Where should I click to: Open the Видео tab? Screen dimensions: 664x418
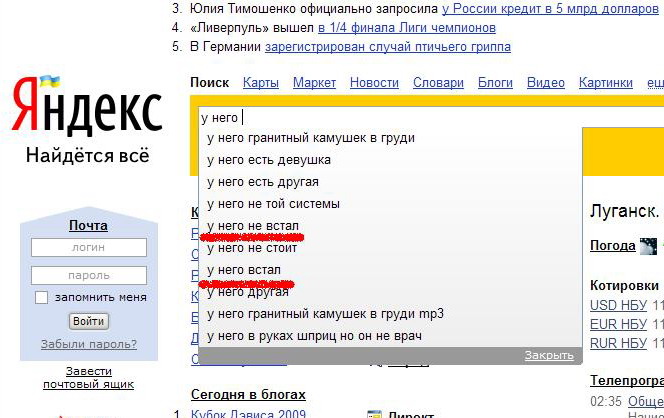[545, 82]
